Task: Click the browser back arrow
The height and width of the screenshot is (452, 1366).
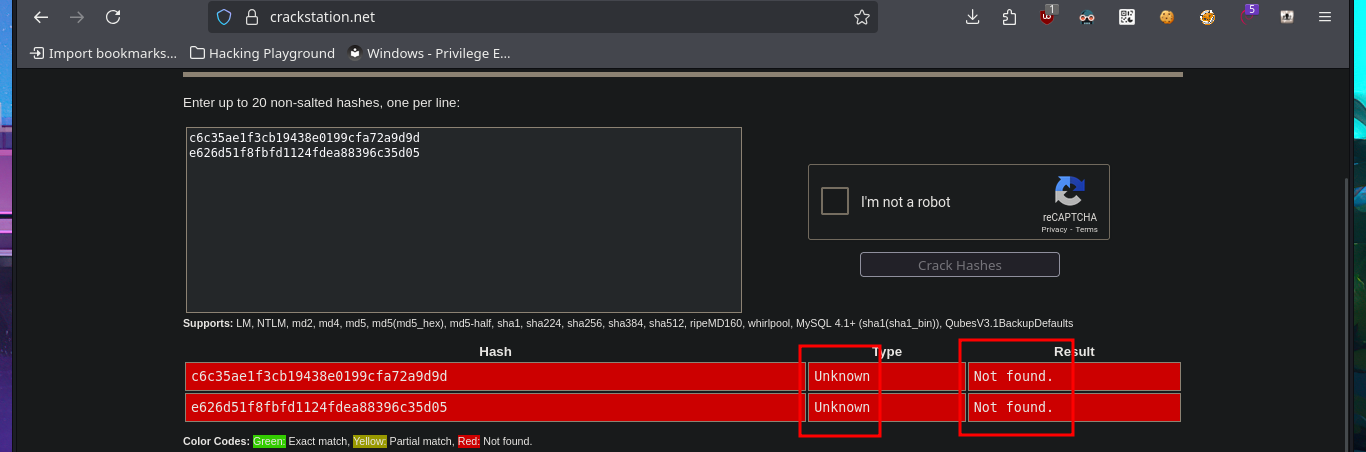Action: (41, 17)
